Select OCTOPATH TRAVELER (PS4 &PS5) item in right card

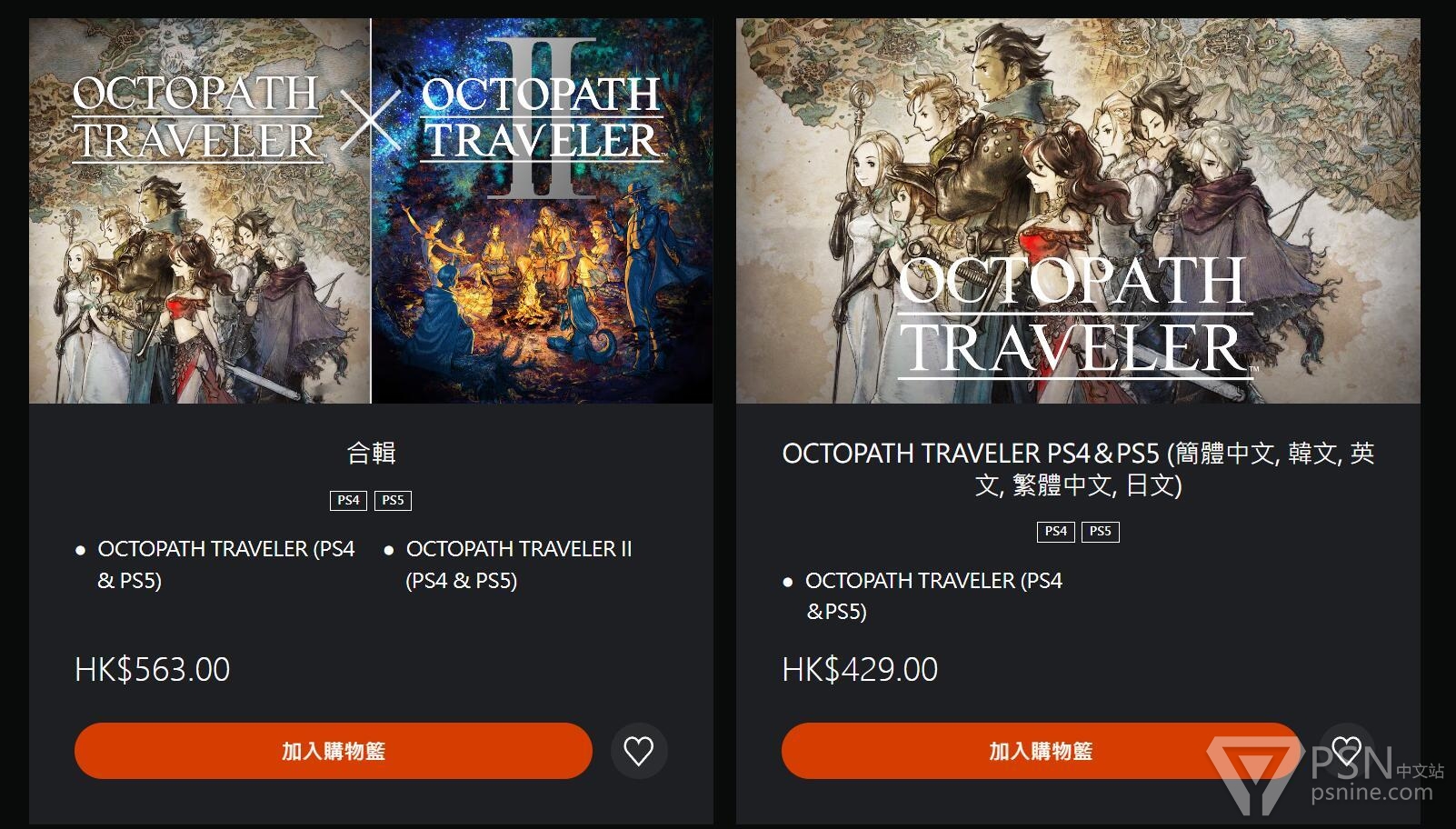(933, 595)
